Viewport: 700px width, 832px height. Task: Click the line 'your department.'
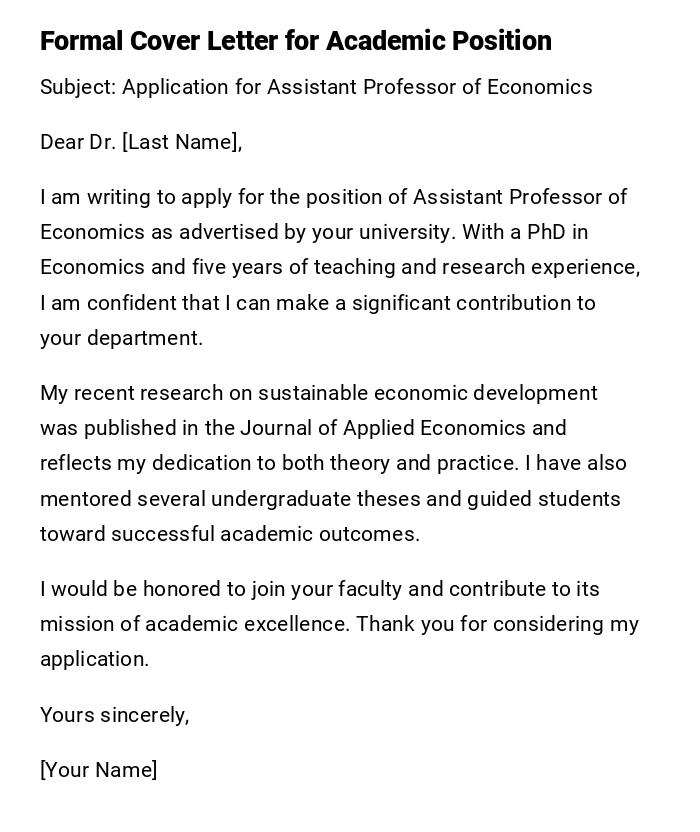point(121,338)
